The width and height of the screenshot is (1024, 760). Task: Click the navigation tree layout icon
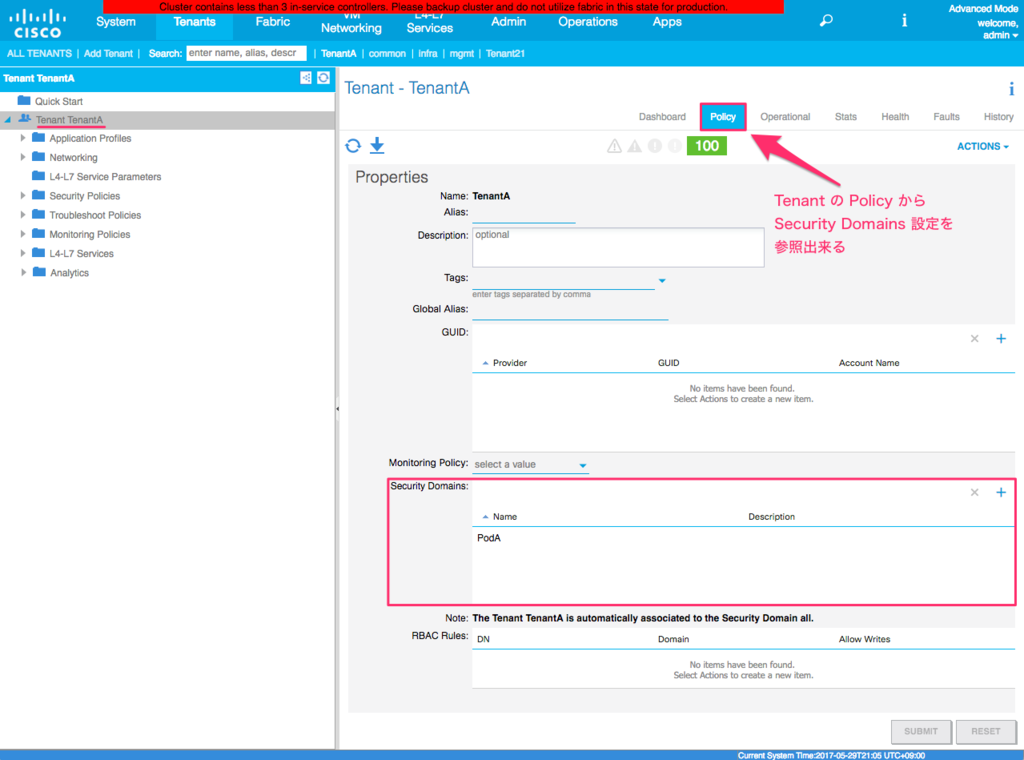306,78
